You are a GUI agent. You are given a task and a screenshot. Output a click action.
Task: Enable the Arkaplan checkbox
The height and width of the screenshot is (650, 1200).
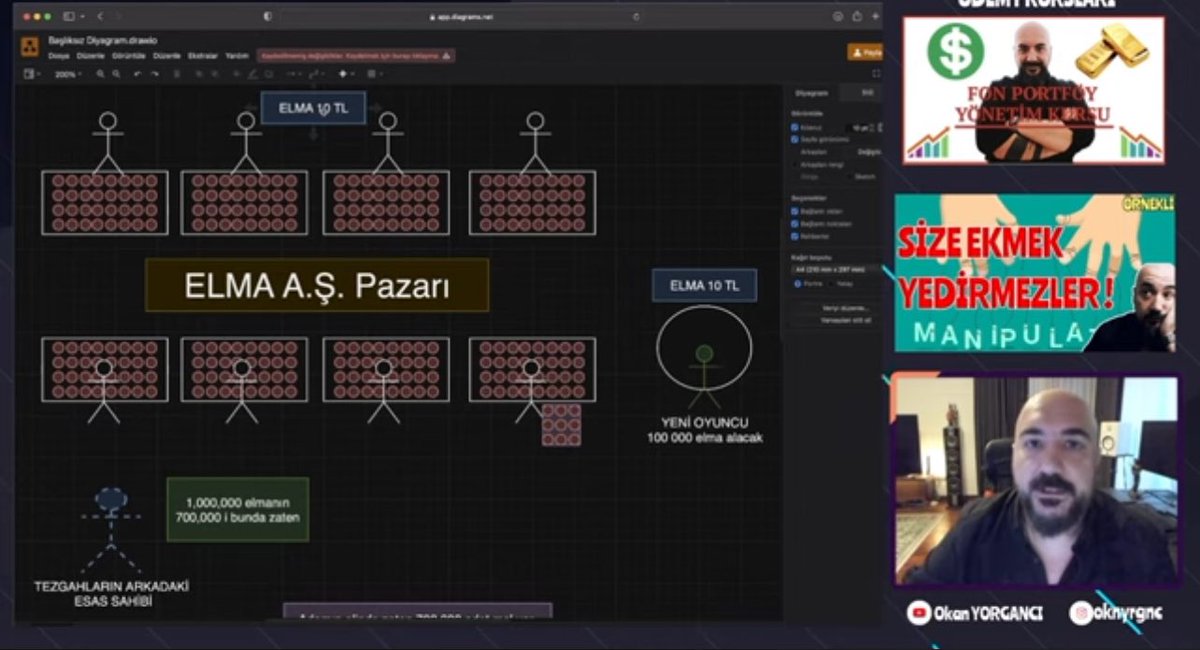click(x=794, y=152)
